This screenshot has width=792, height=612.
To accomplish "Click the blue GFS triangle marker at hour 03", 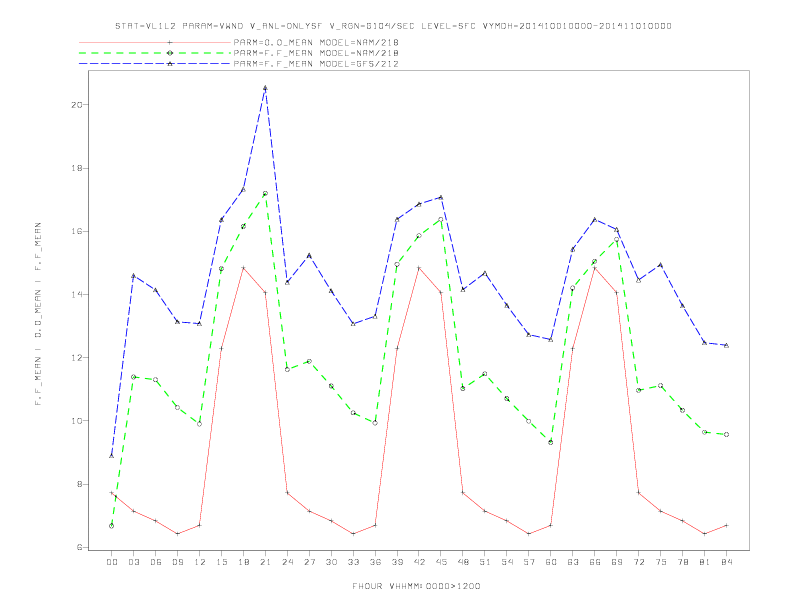I will point(133,276).
